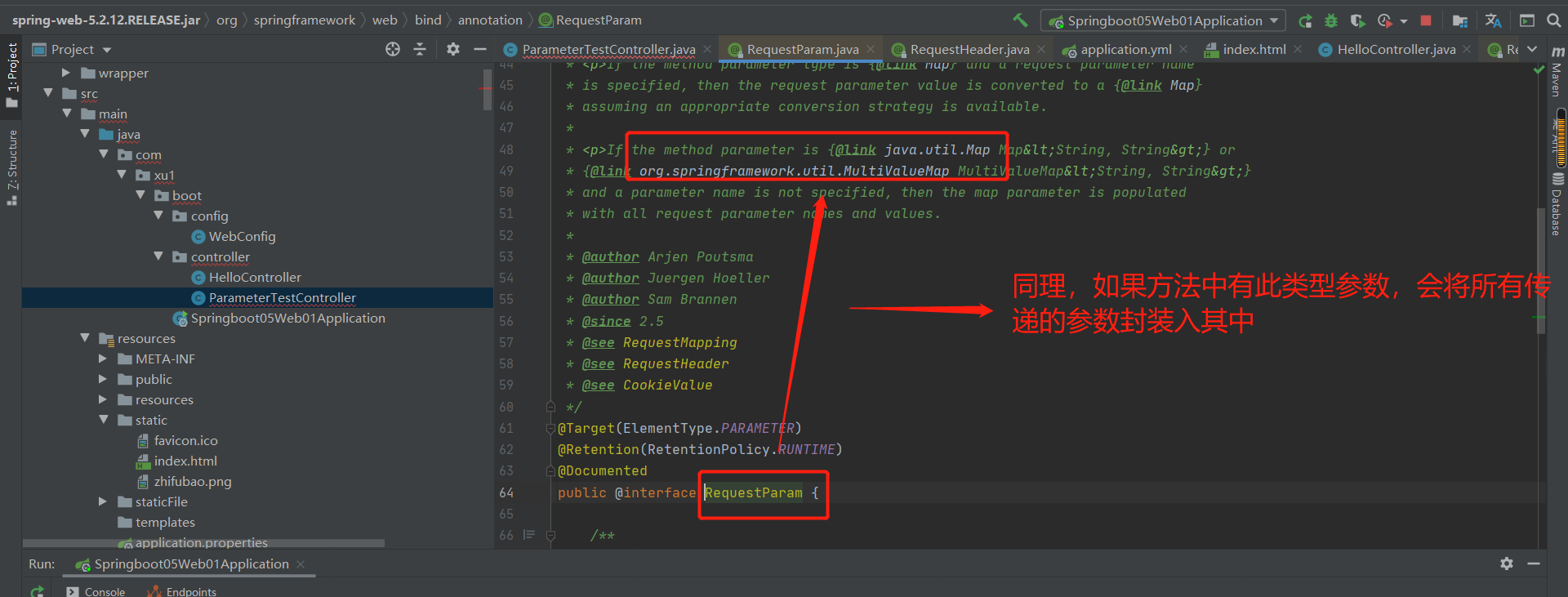
Task: Open the Structure tool window stripe
Action: [x=11, y=167]
